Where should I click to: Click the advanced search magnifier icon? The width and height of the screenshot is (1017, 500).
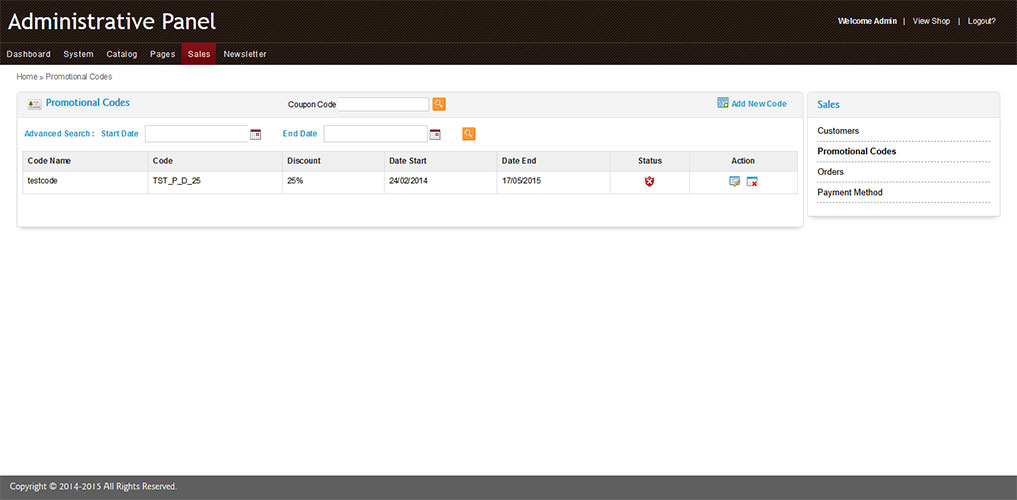468,134
